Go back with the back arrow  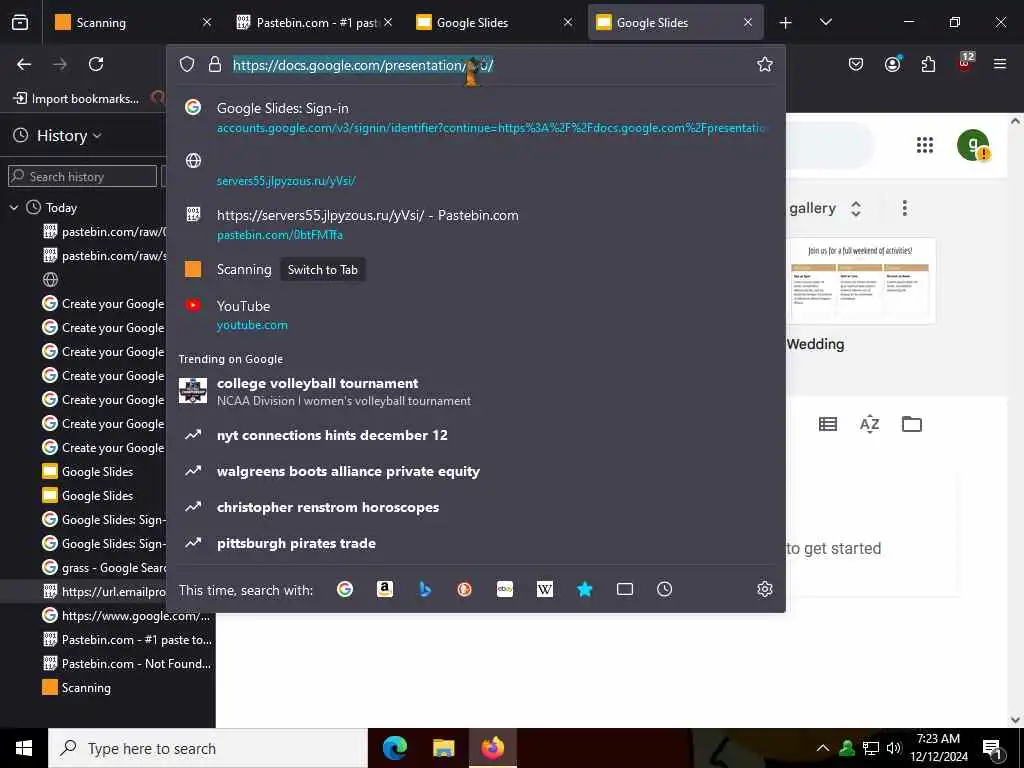coord(24,64)
